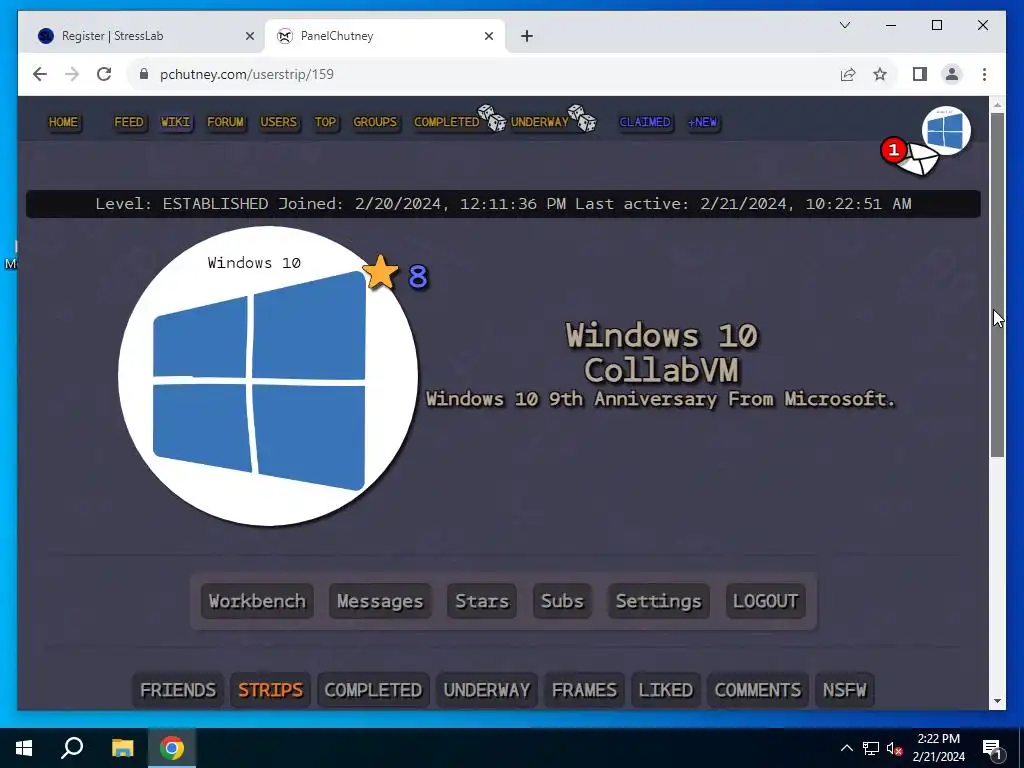Switch to FRAMES tab

pyautogui.click(x=584, y=690)
